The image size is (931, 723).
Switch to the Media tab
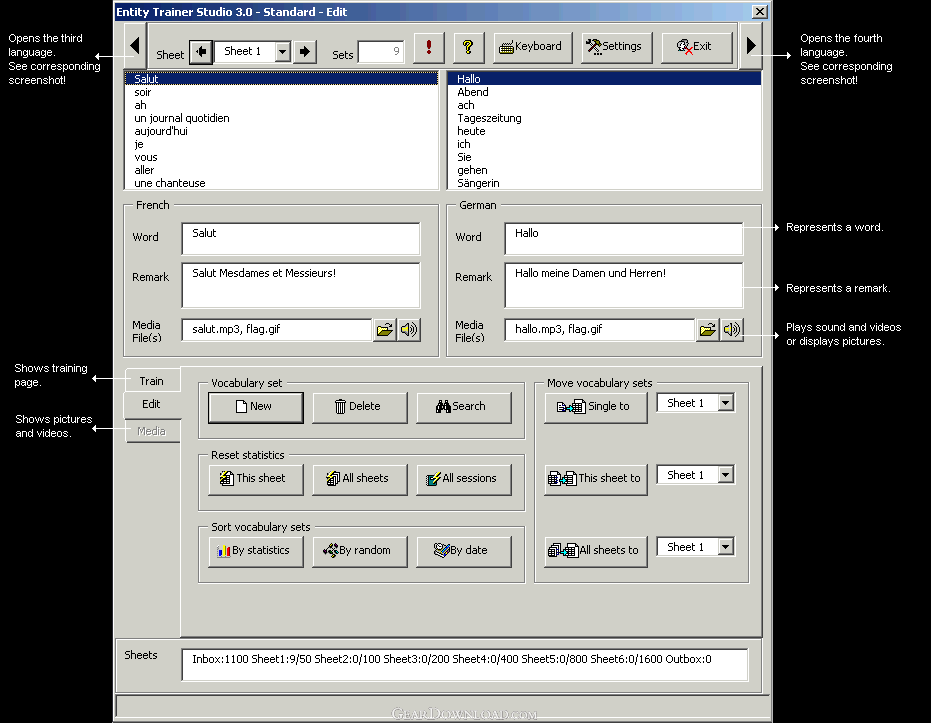click(151, 431)
